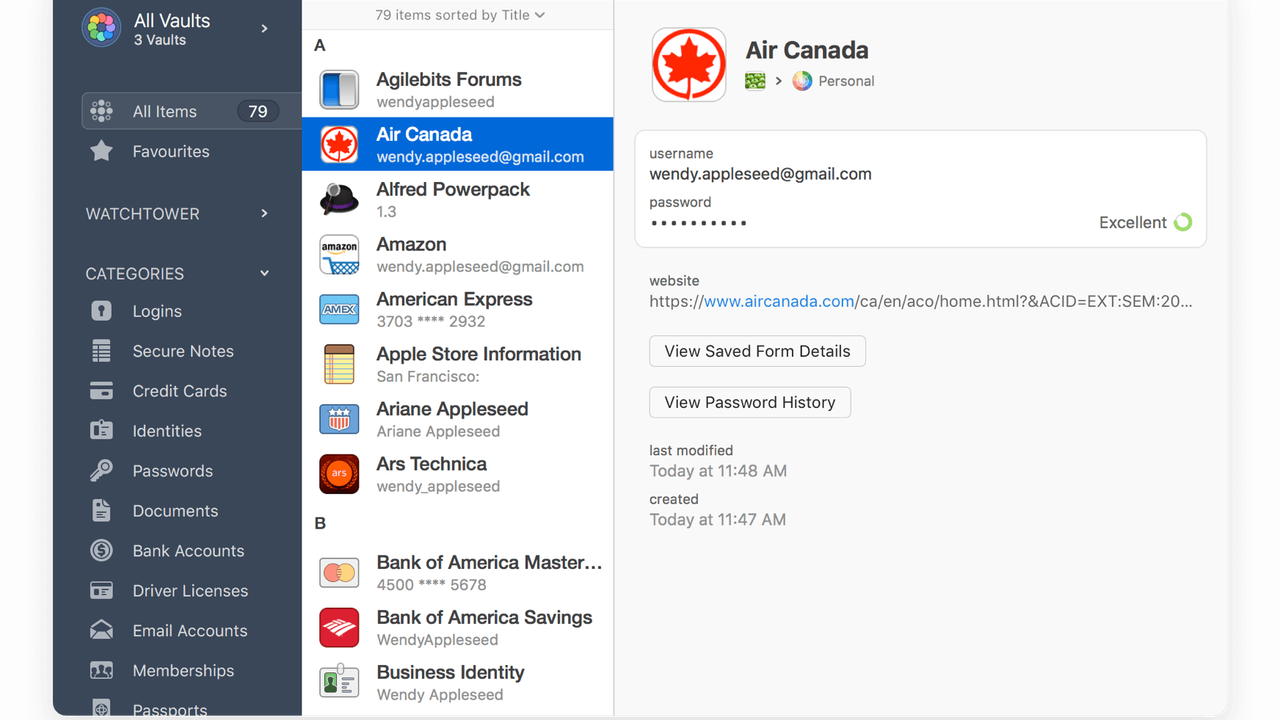Click View Saved Form Details button

coord(757,351)
